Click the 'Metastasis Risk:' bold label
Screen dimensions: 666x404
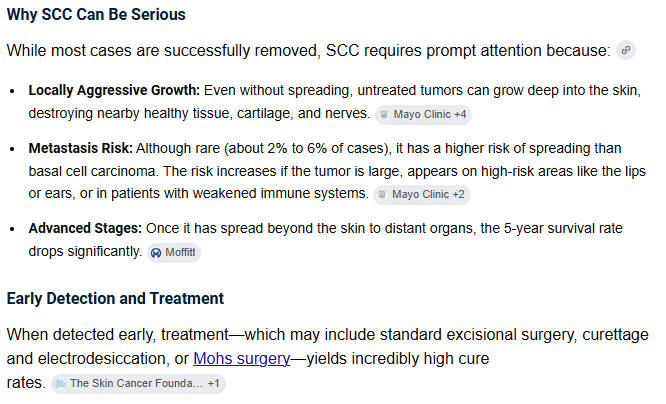pyautogui.click(x=81, y=148)
